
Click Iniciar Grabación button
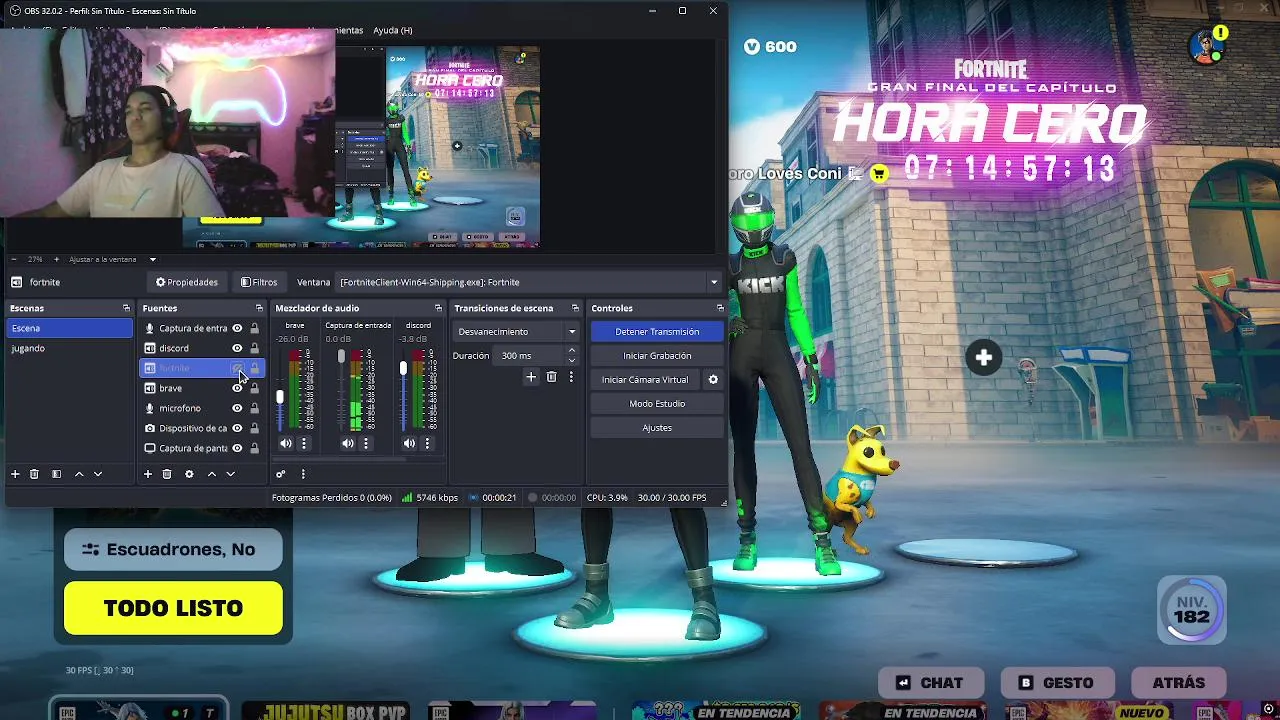point(657,355)
